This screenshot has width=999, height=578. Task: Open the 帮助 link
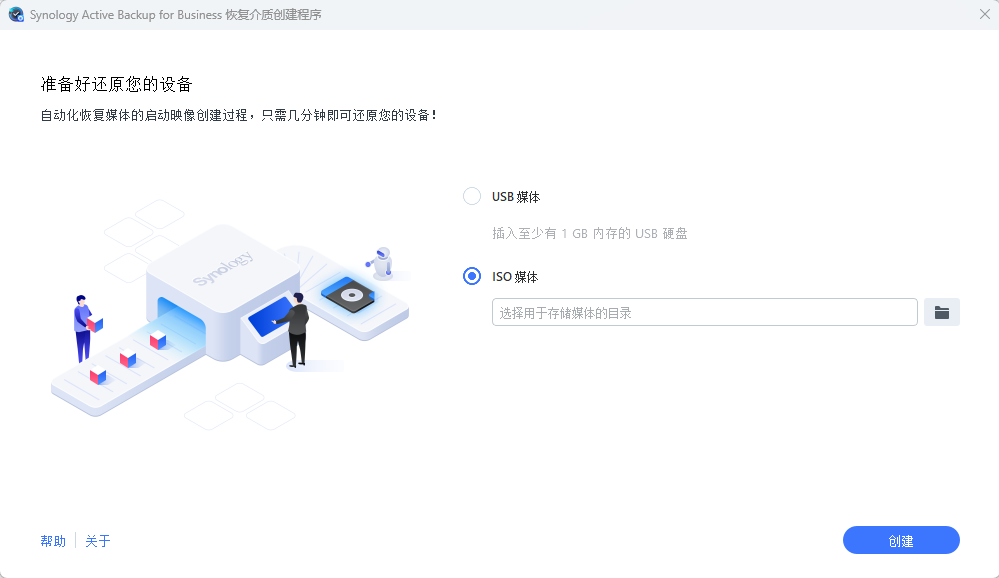pos(53,541)
